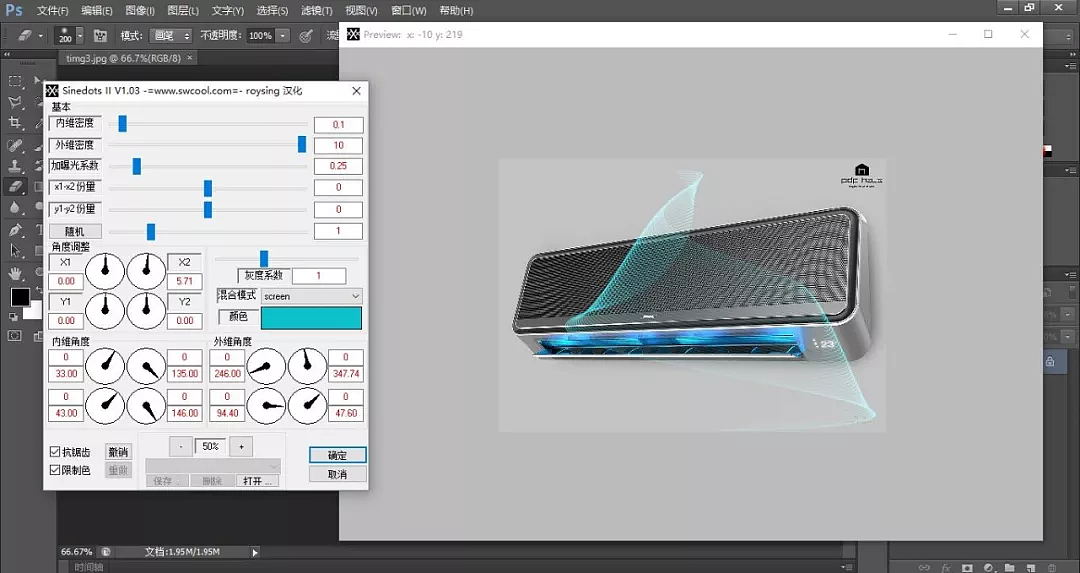The image size is (1080, 573).
Task: Open the 窗口(W) menu
Action: point(408,10)
